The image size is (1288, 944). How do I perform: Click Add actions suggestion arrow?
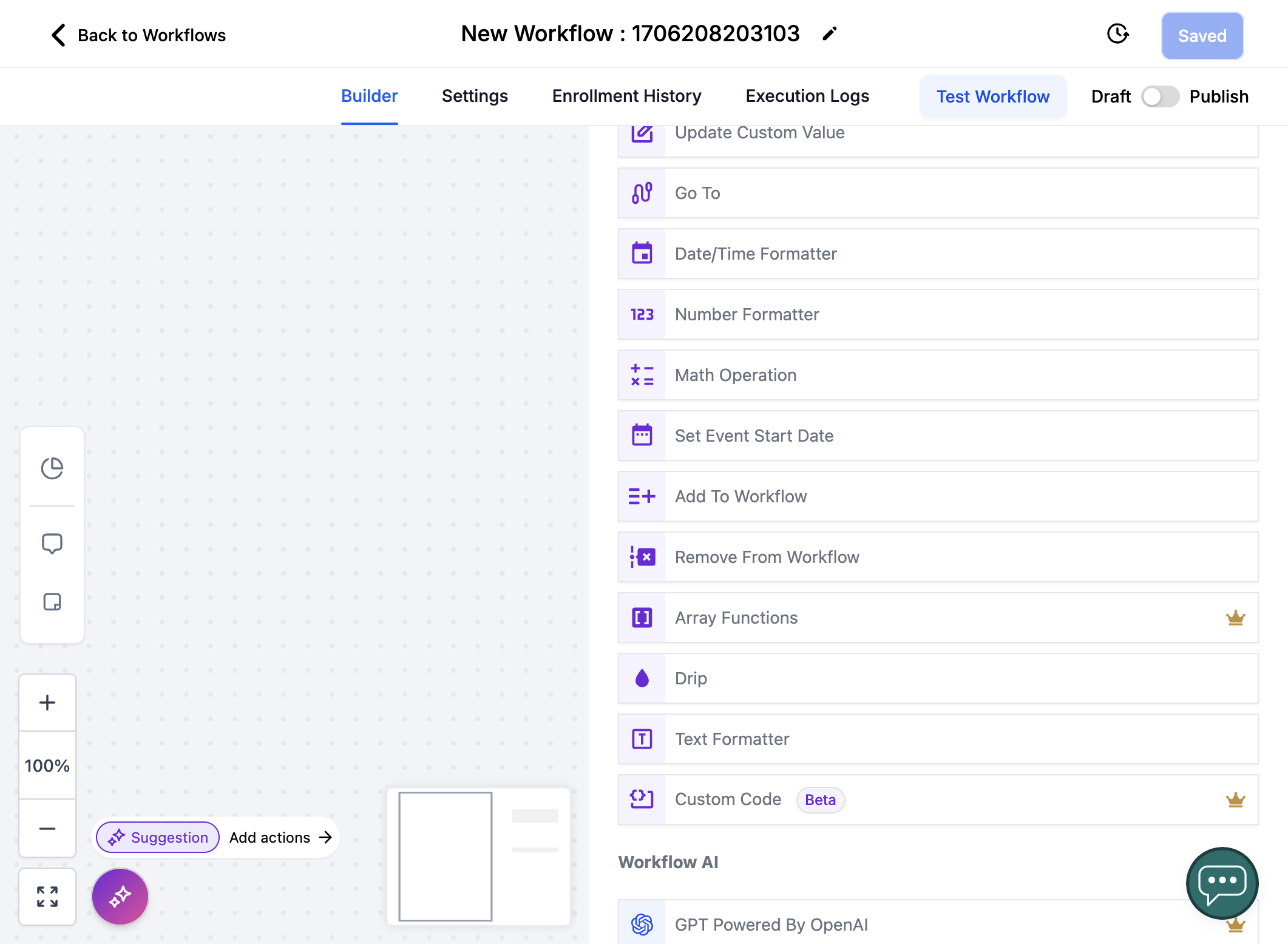[x=280, y=837]
